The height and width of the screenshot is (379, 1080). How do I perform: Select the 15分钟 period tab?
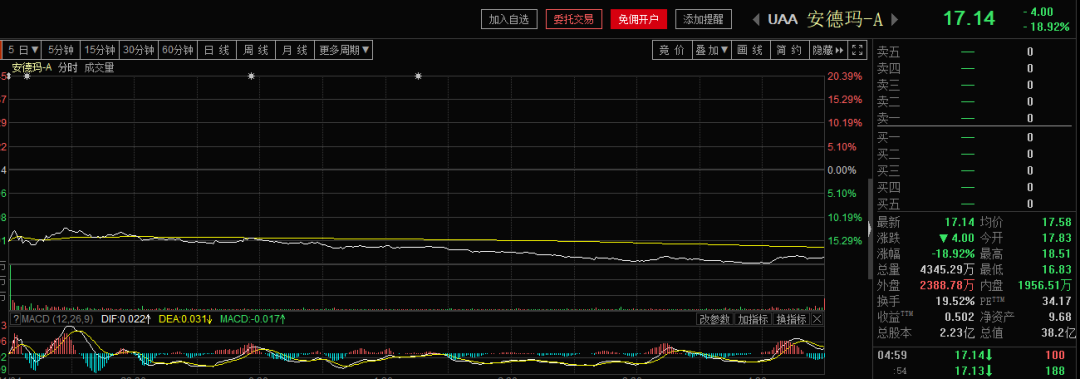[x=100, y=50]
